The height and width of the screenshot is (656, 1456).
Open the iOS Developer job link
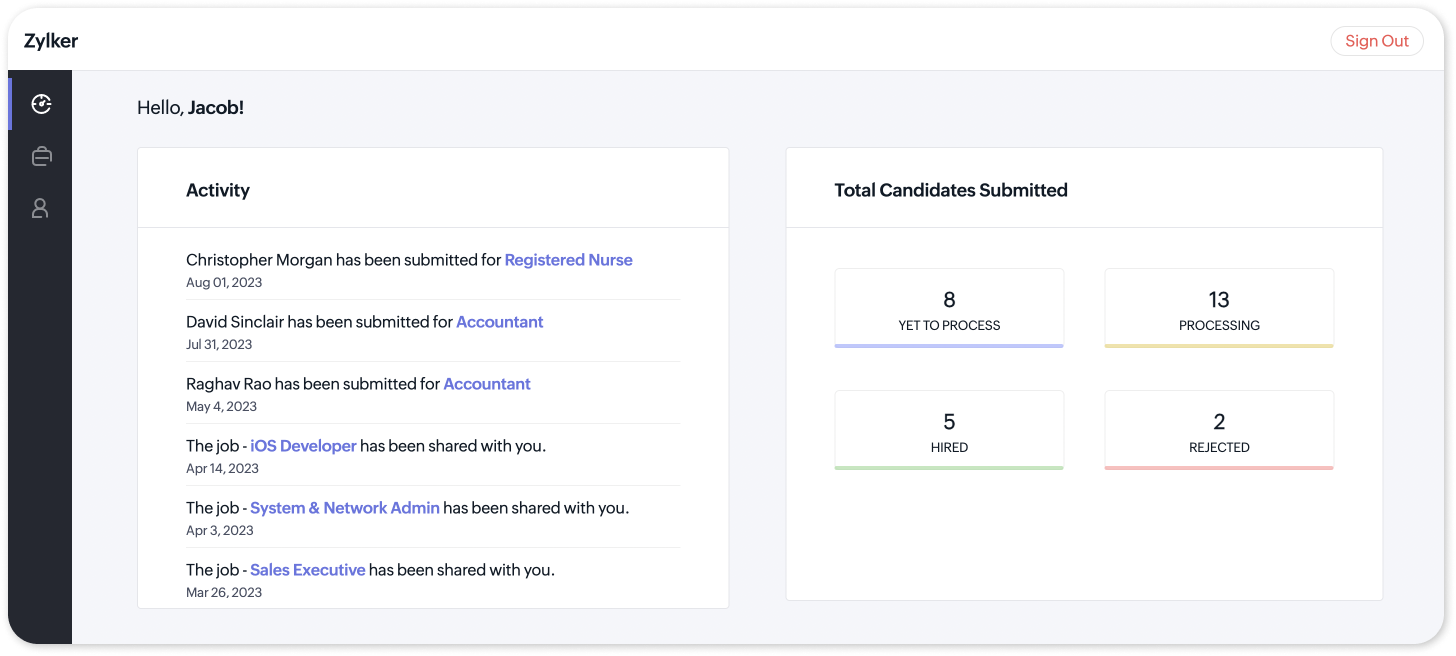pyautogui.click(x=303, y=446)
